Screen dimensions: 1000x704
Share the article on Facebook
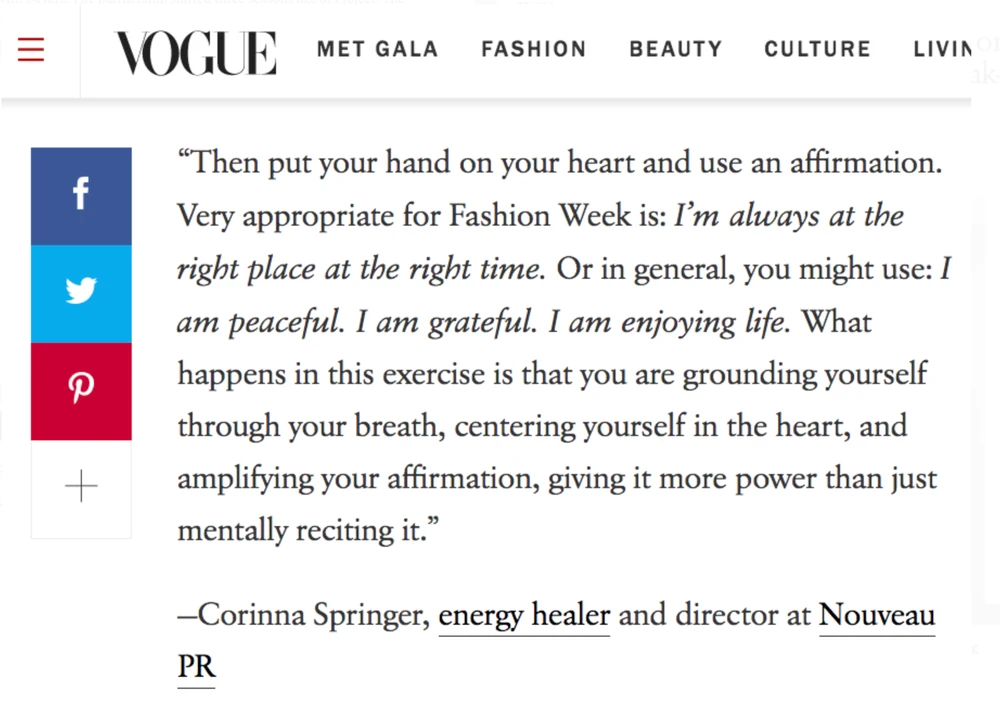(x=81, y=196)
